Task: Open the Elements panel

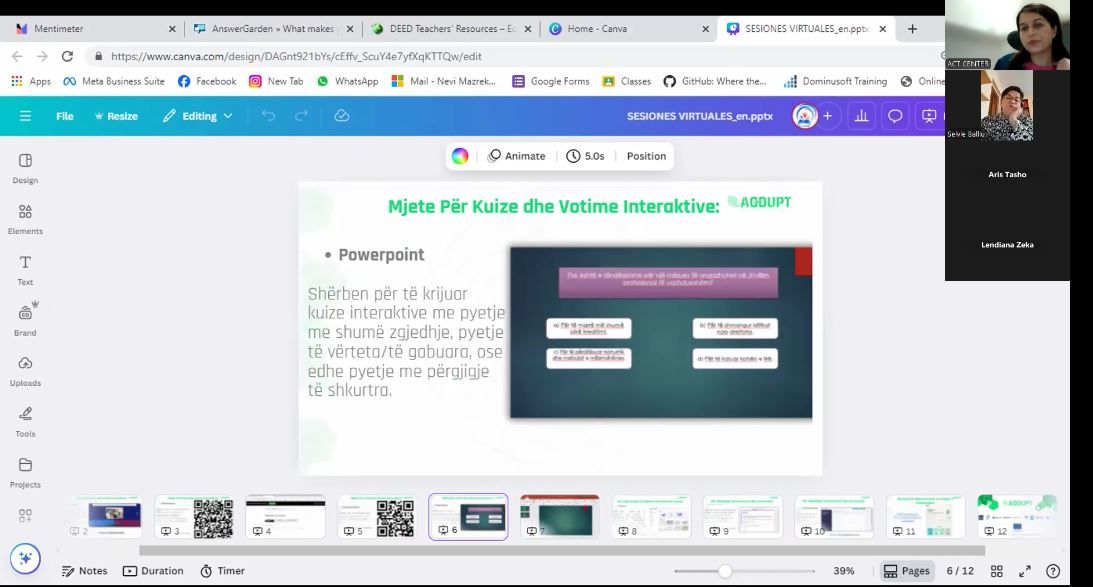Action: point(25,218)
